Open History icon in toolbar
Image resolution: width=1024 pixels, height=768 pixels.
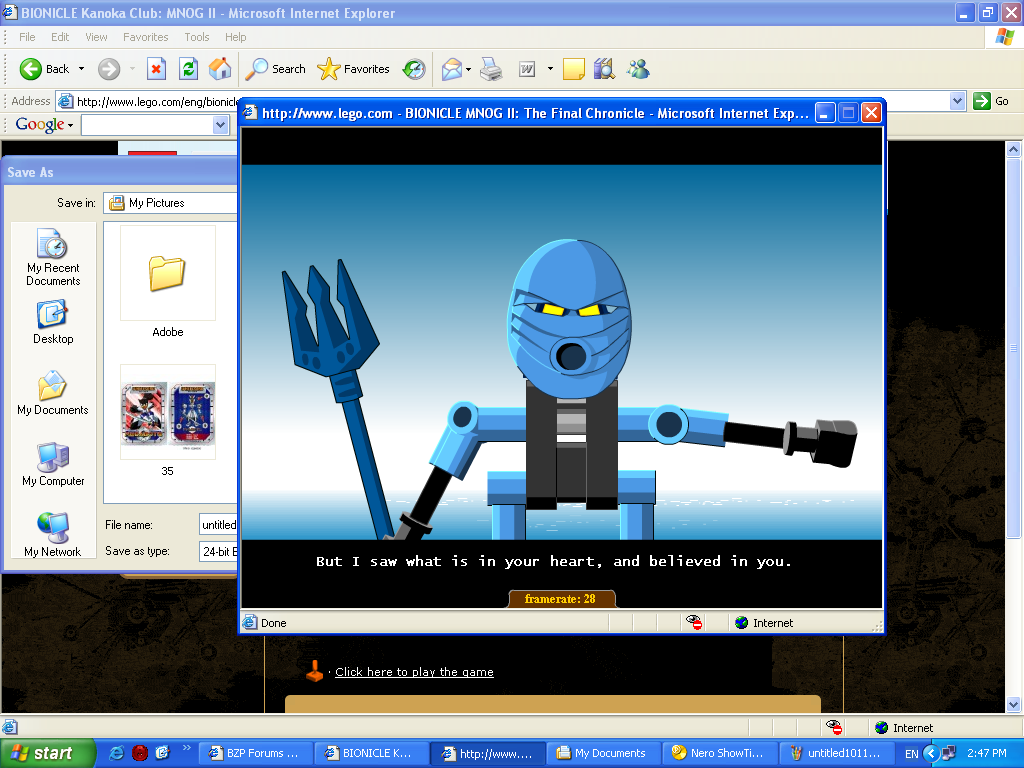414,69
